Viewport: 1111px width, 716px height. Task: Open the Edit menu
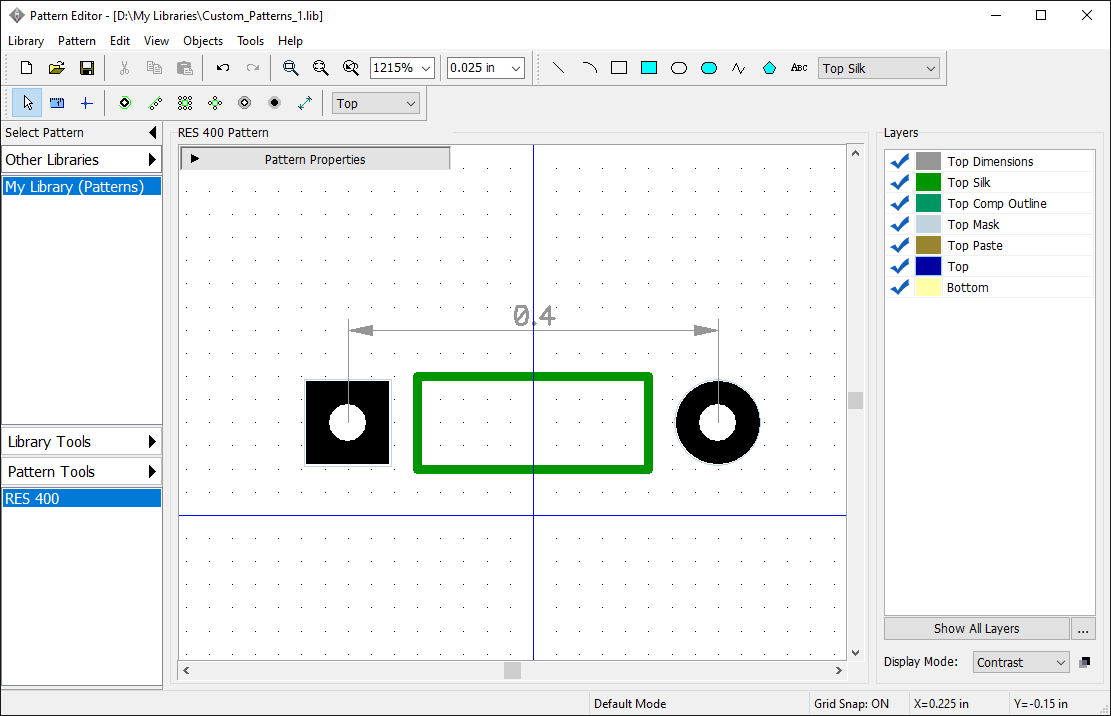[x=120, y=41]
